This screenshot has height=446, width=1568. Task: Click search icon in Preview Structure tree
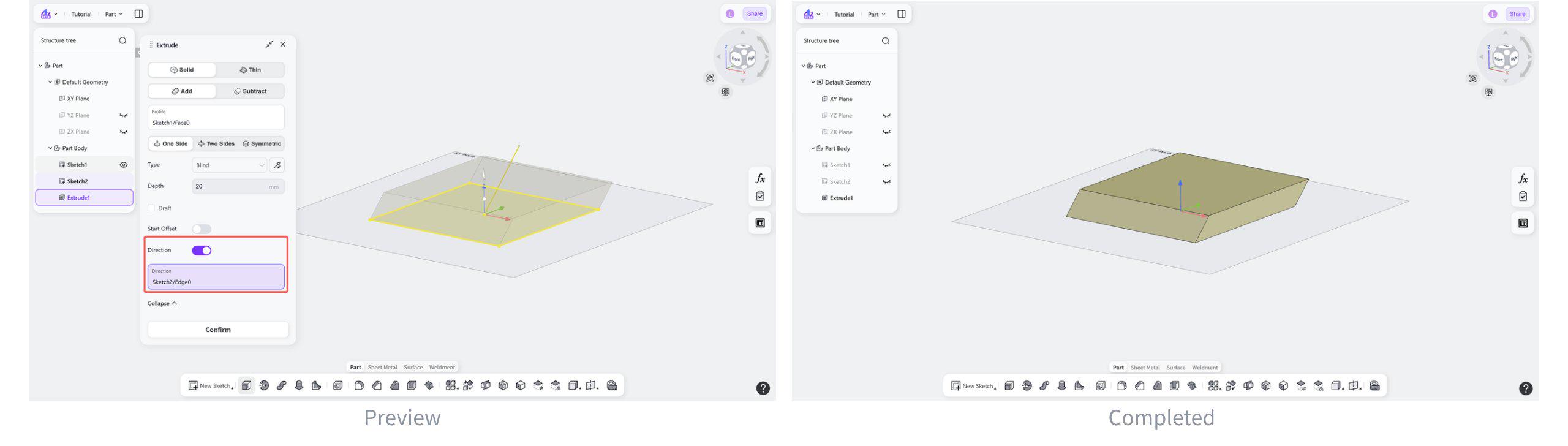123,40
